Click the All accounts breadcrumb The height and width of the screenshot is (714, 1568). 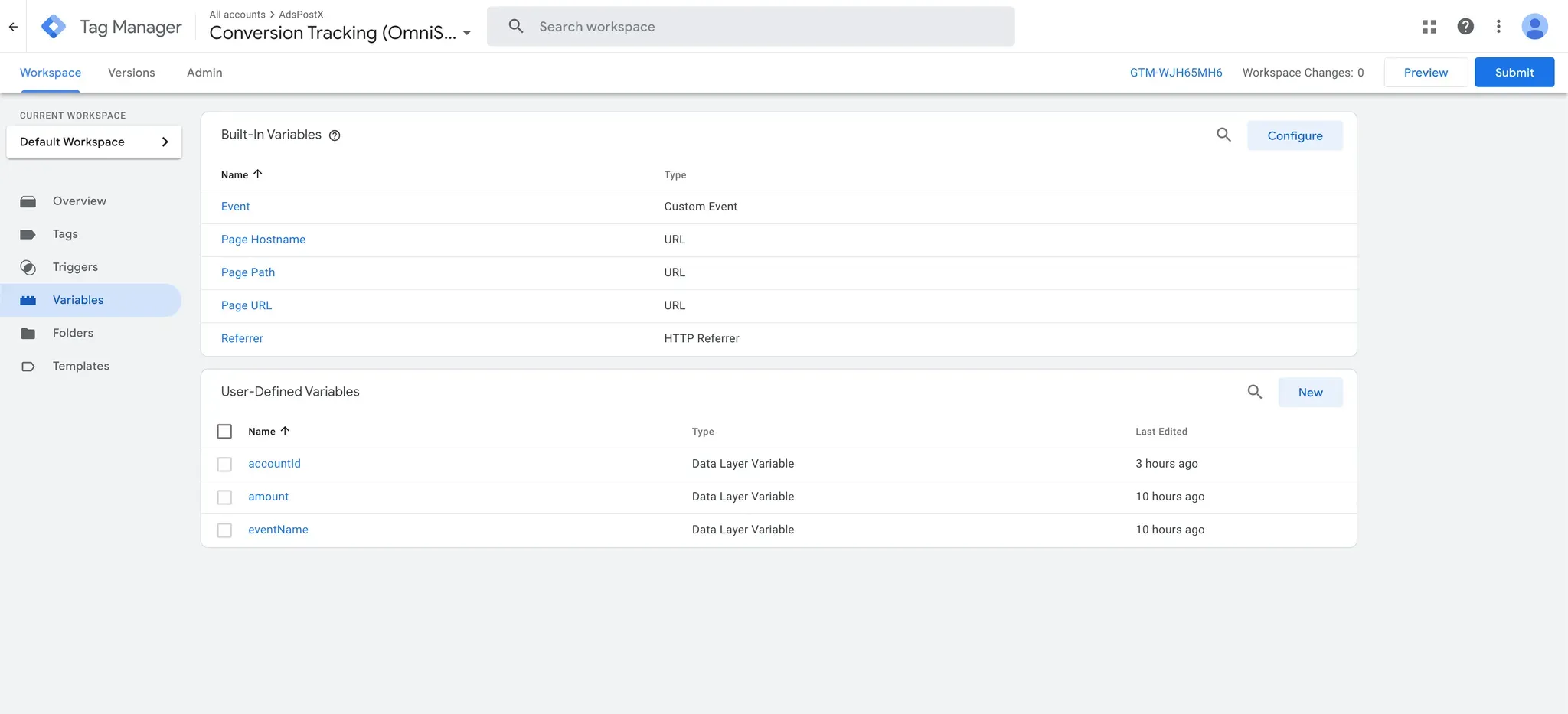237,15
